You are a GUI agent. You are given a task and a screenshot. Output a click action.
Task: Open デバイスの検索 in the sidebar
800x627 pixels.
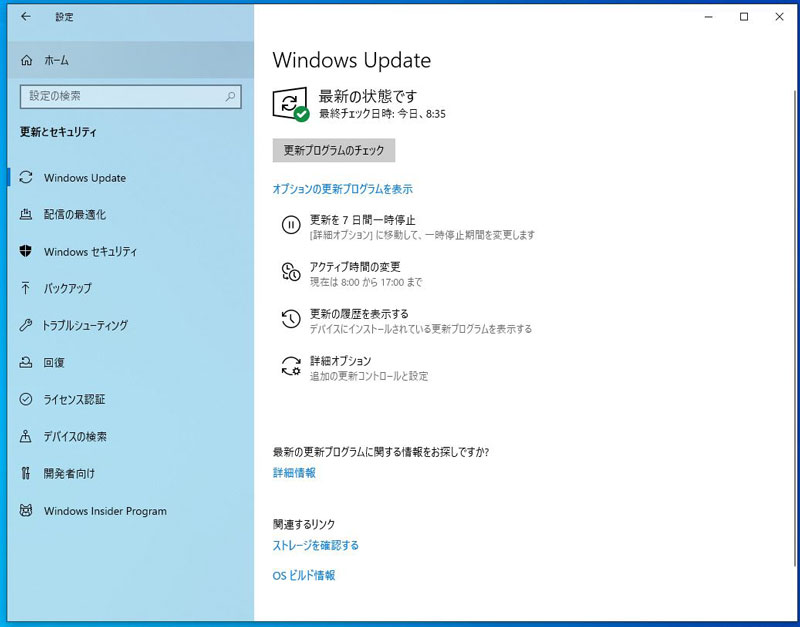[x=131, y=436]
